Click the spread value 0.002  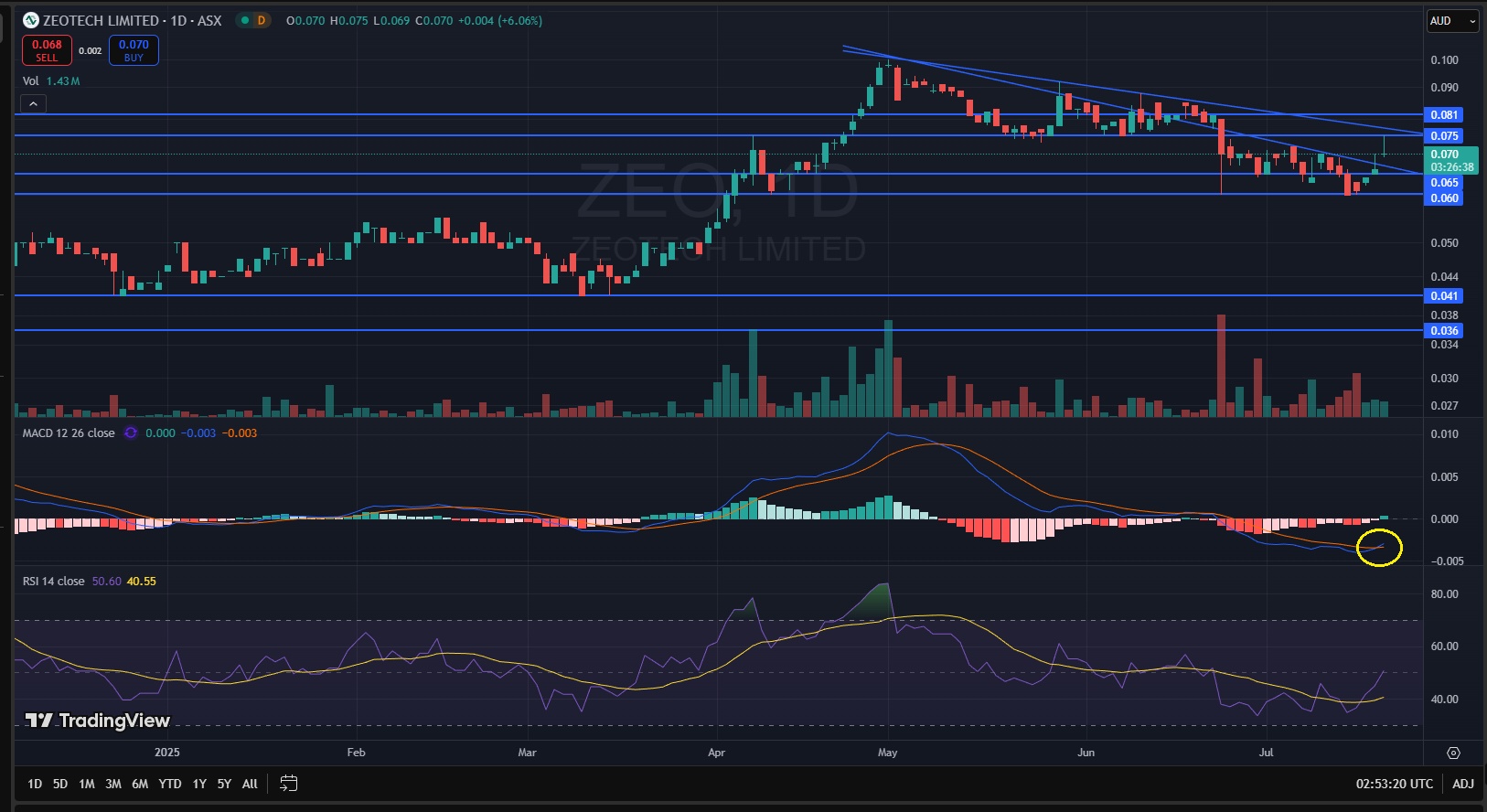[90, 51]
